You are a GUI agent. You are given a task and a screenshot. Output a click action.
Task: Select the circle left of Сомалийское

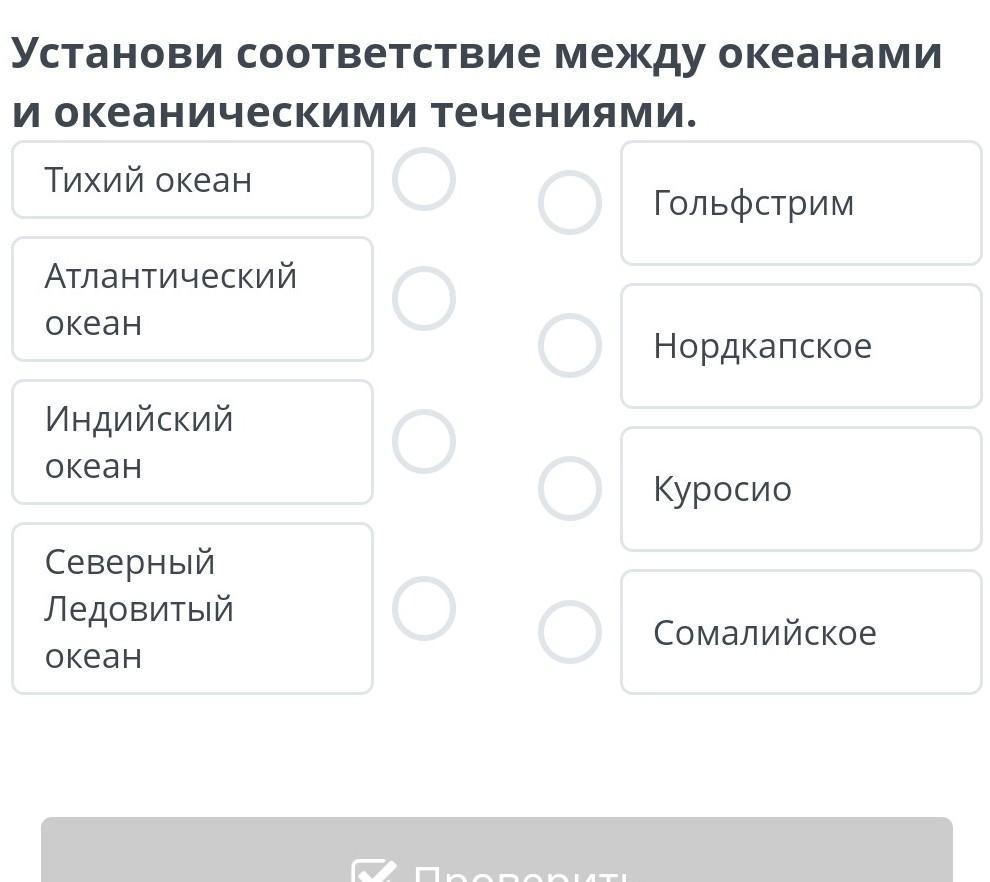pos(570,632)
